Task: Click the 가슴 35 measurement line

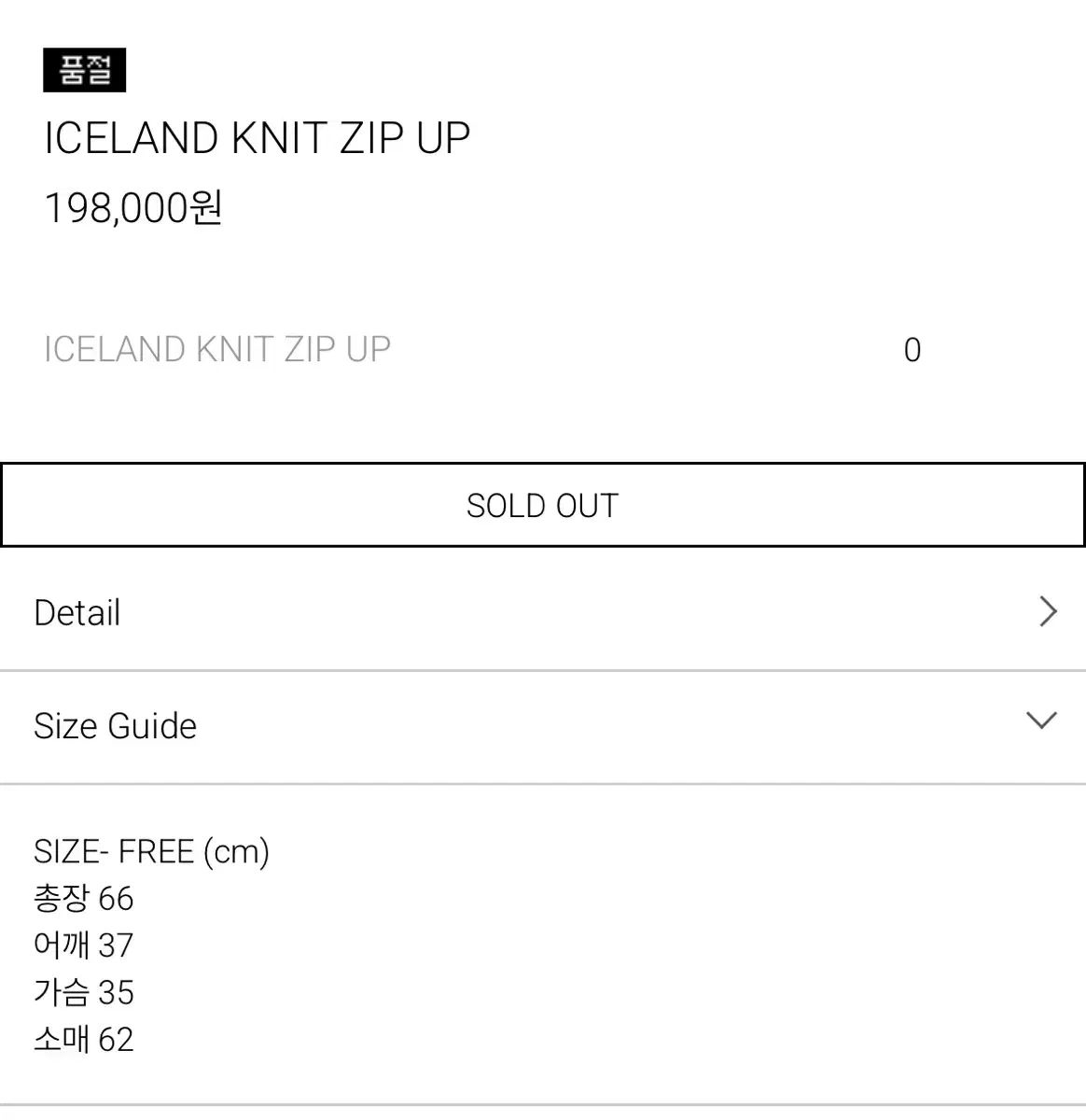Action: pyautogui.click(x=84, y=992)
